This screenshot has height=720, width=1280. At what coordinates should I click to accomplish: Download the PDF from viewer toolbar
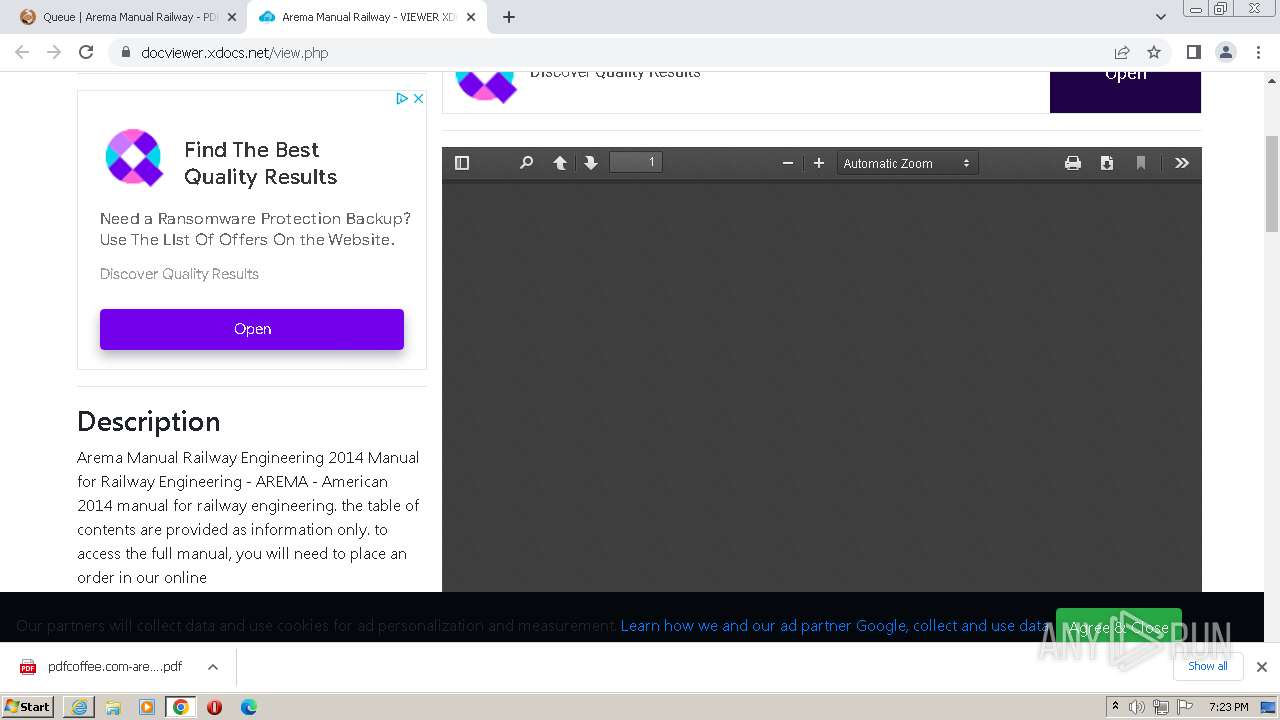(x=1107, y=163)
